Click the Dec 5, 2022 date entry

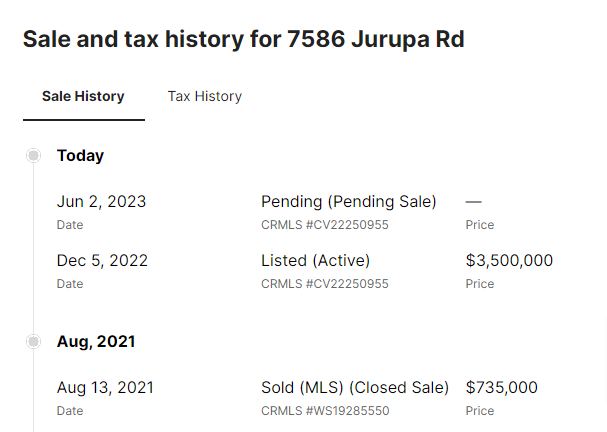[x=102, y=260]
